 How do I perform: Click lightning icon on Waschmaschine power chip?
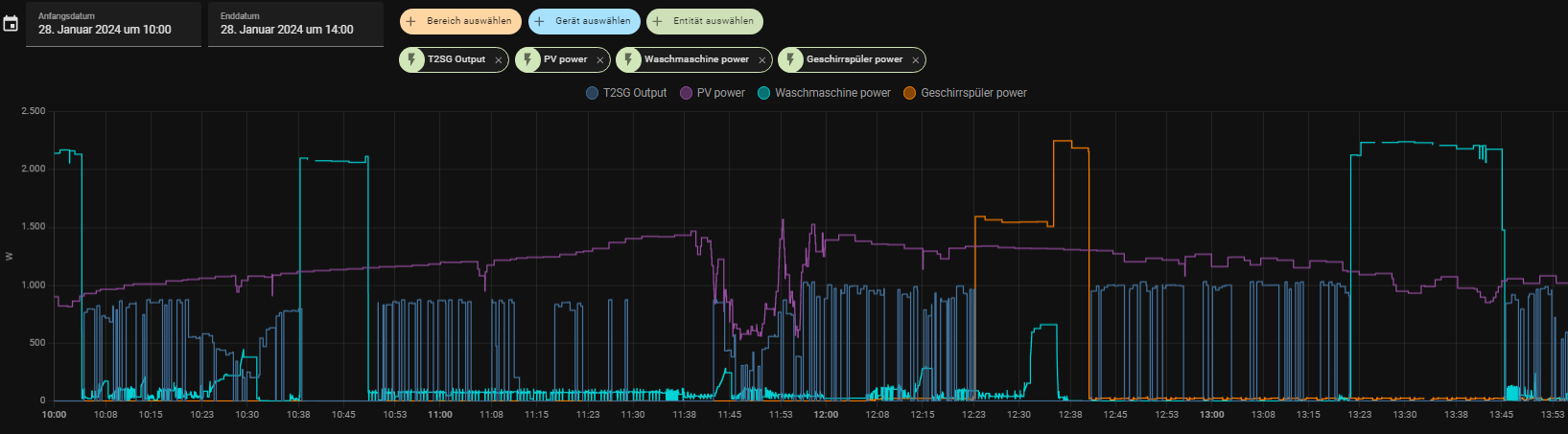click(628, 59)
